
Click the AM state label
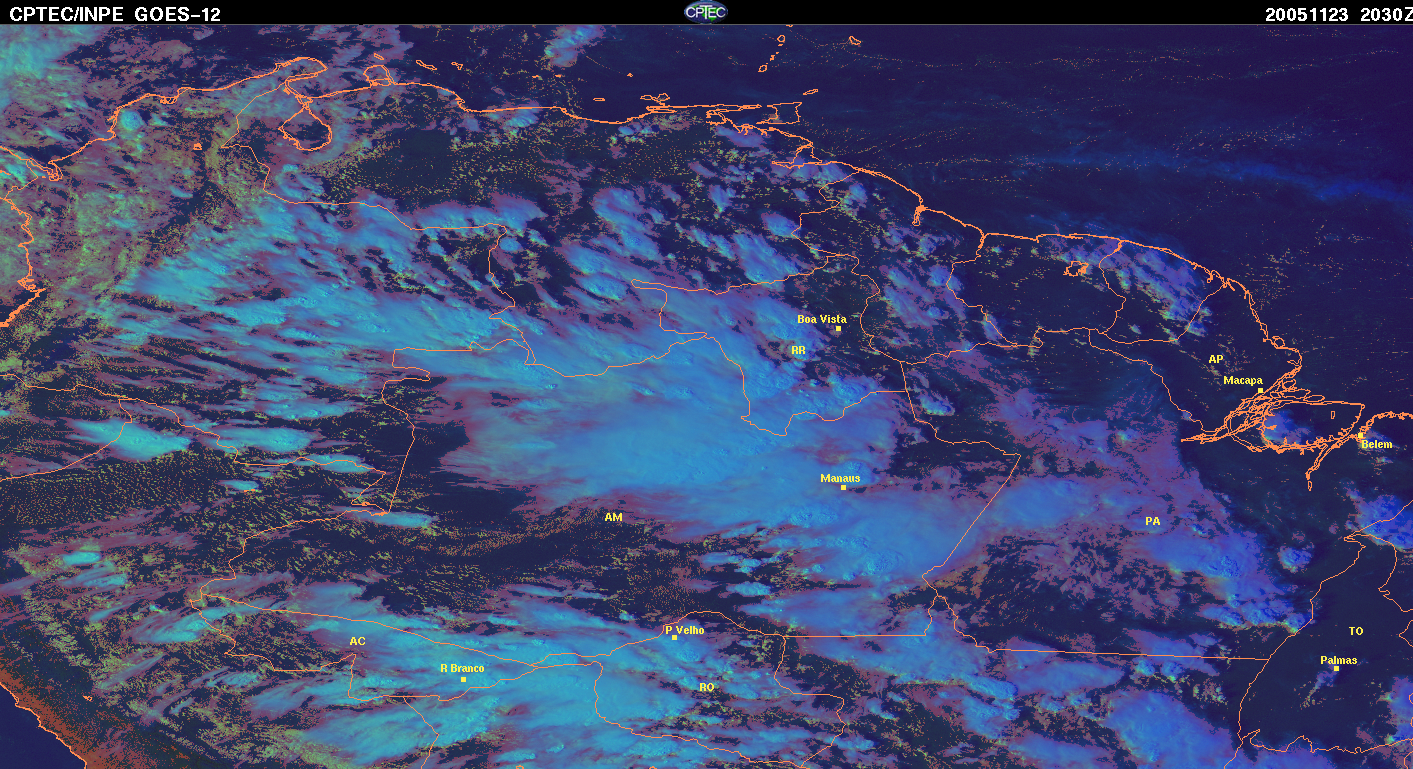[x=613, y=517]
